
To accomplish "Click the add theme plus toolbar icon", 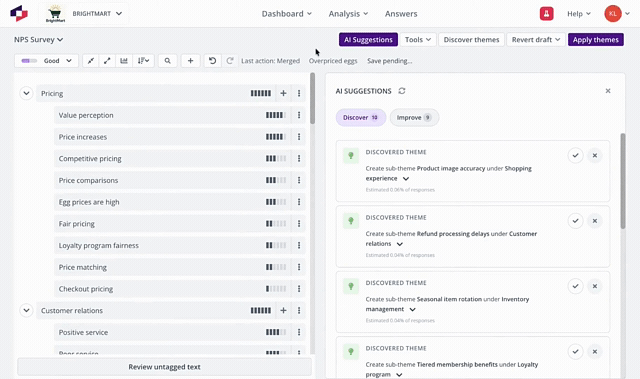I will tap(190, 61).
